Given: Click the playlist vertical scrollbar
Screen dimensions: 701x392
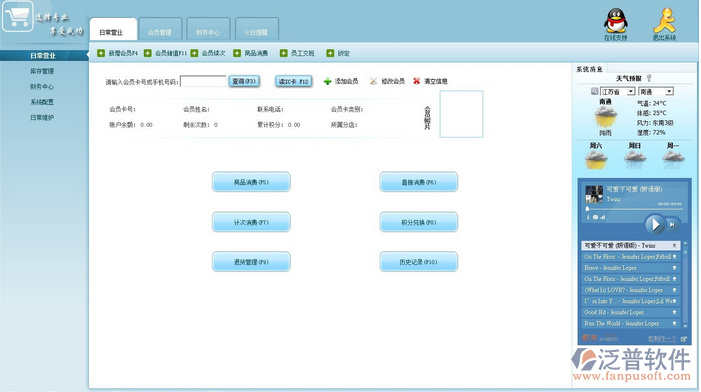Looking at the screenshot, I should coord(685,284).
